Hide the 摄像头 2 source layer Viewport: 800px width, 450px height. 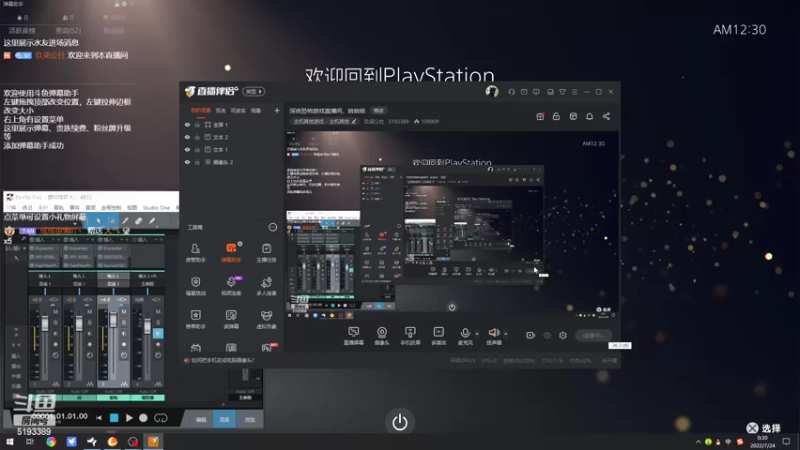(187, 162)
